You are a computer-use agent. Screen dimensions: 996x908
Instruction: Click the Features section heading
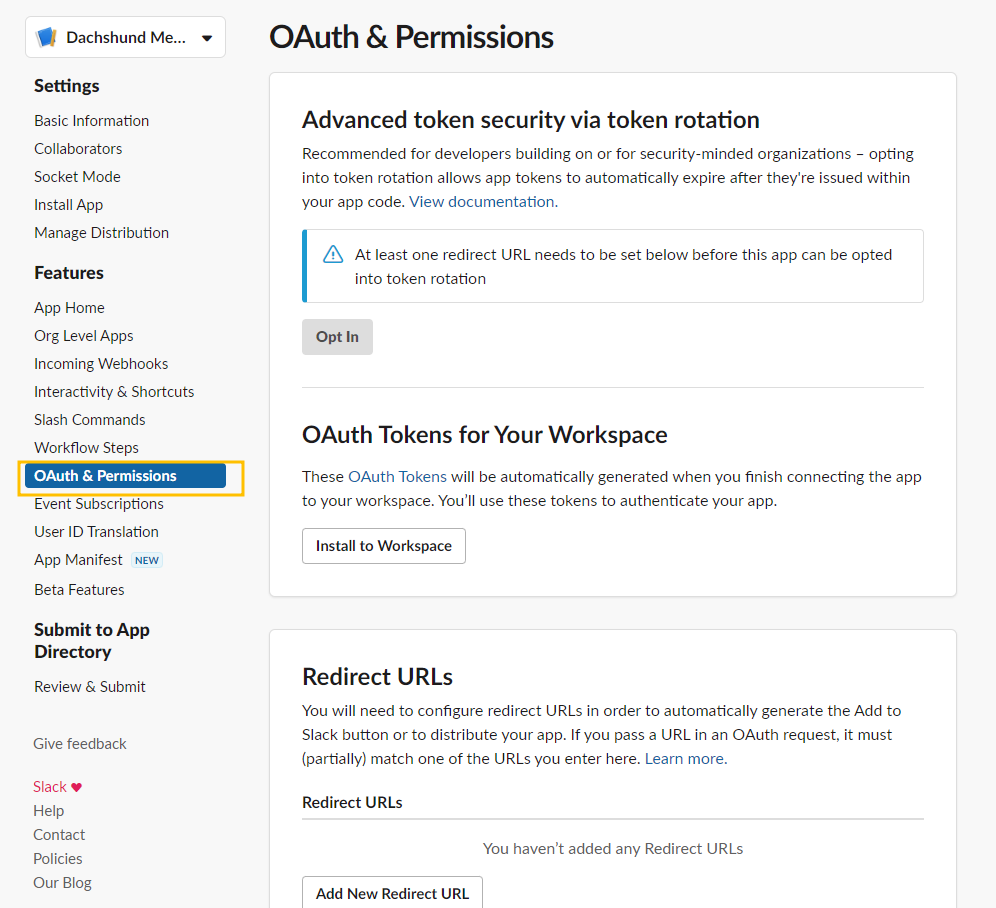tap(69, 273)
